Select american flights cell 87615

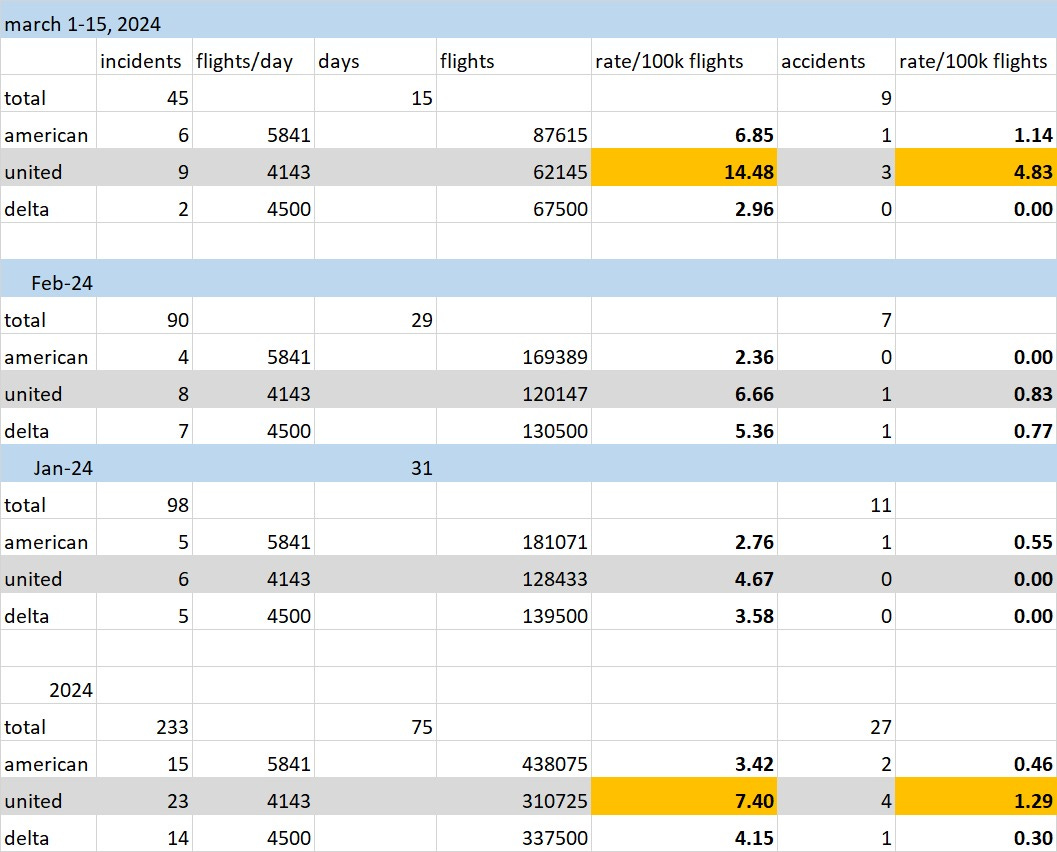click(x=514, y=131)
